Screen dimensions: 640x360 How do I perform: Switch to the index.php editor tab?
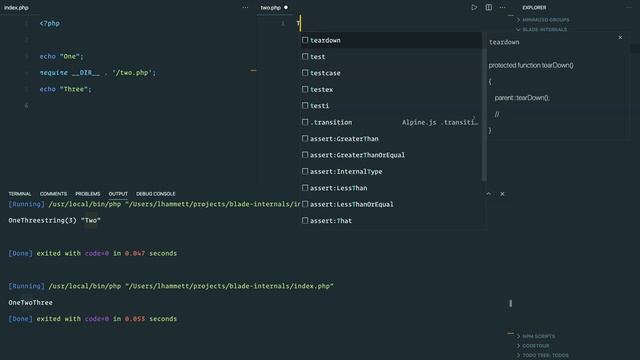(16, 7)
